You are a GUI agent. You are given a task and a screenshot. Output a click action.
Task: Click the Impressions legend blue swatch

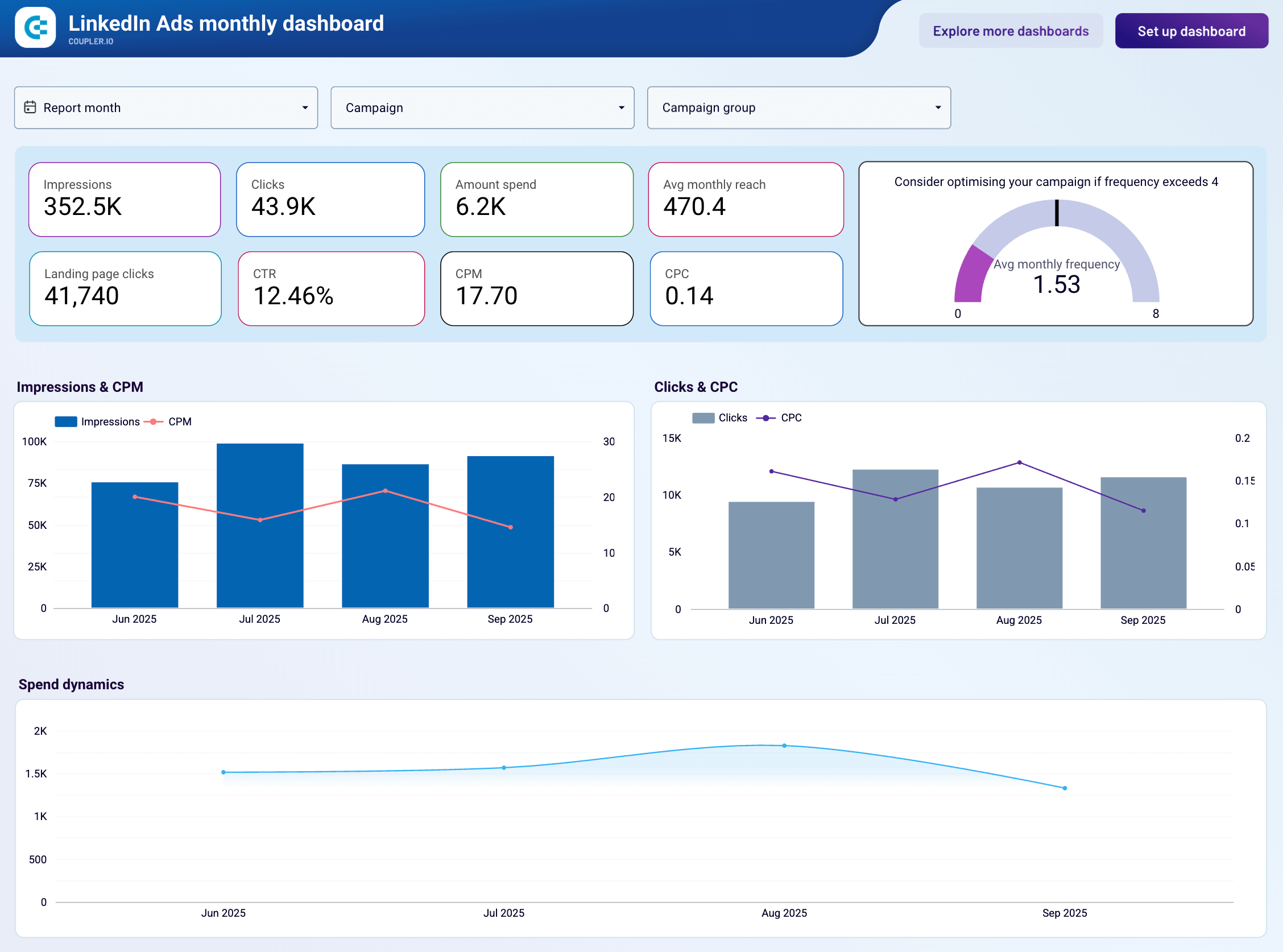coord(65,422)
